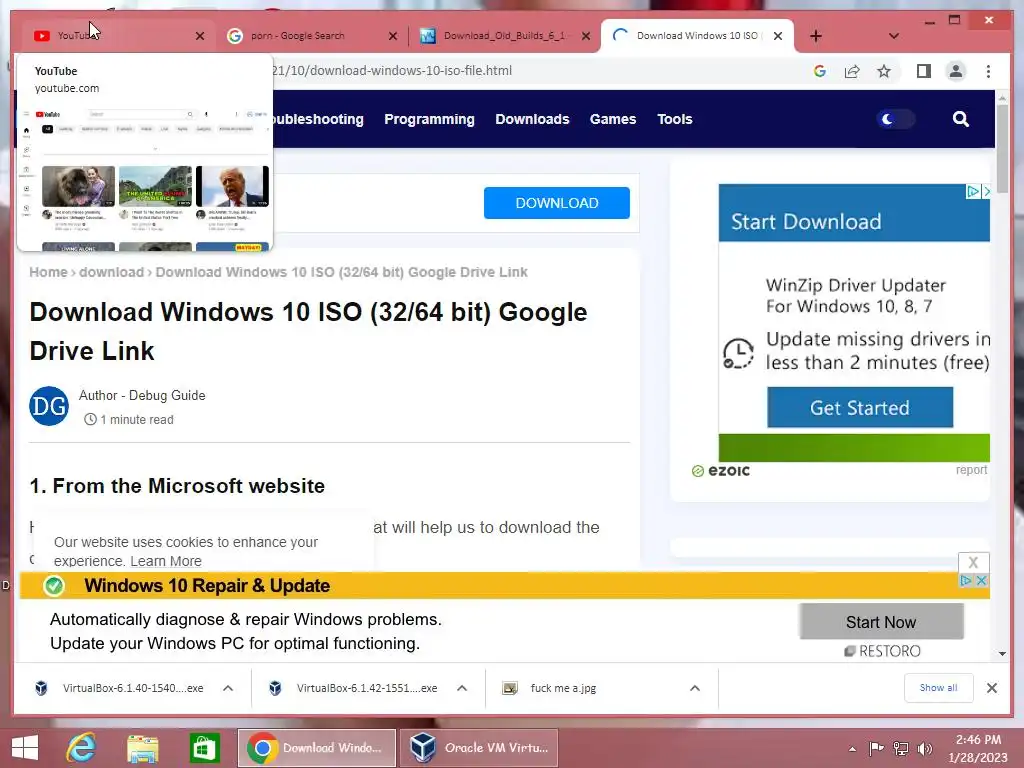
Task: Open the Windows Start button
Action: pos(25,748)
